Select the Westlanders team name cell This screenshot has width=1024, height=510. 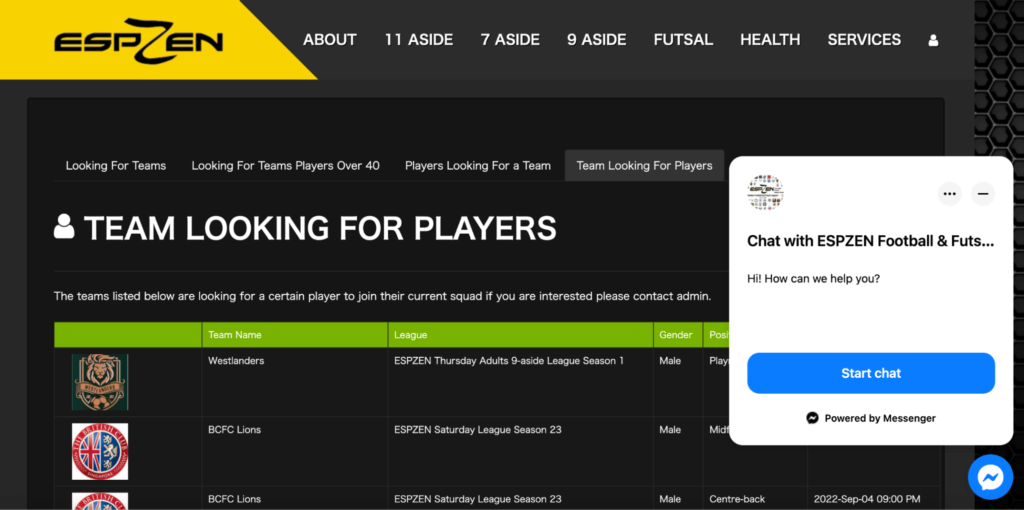tap(295, 382)
